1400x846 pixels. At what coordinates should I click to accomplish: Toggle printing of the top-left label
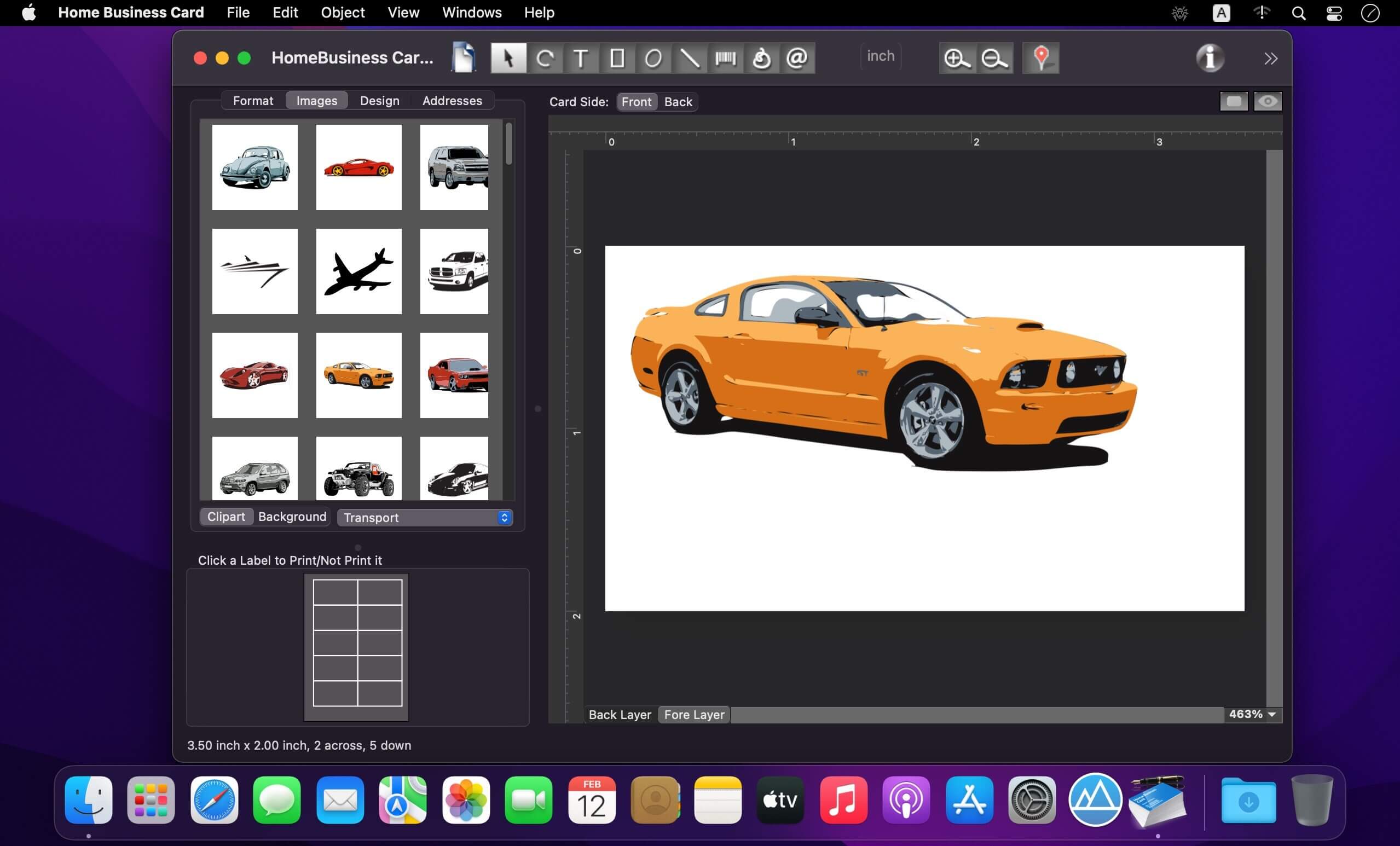point(335,593)
